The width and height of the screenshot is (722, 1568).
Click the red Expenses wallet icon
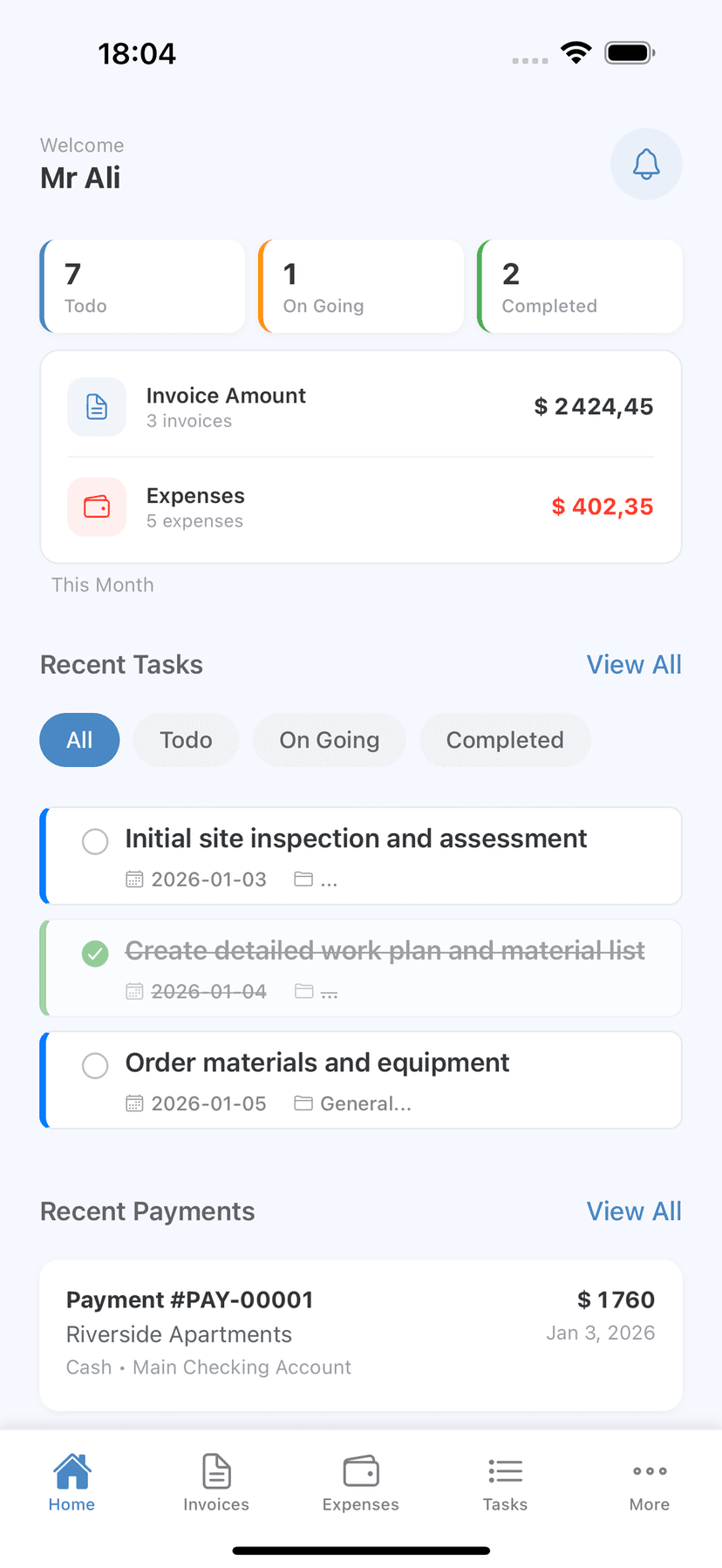point(96,506)
